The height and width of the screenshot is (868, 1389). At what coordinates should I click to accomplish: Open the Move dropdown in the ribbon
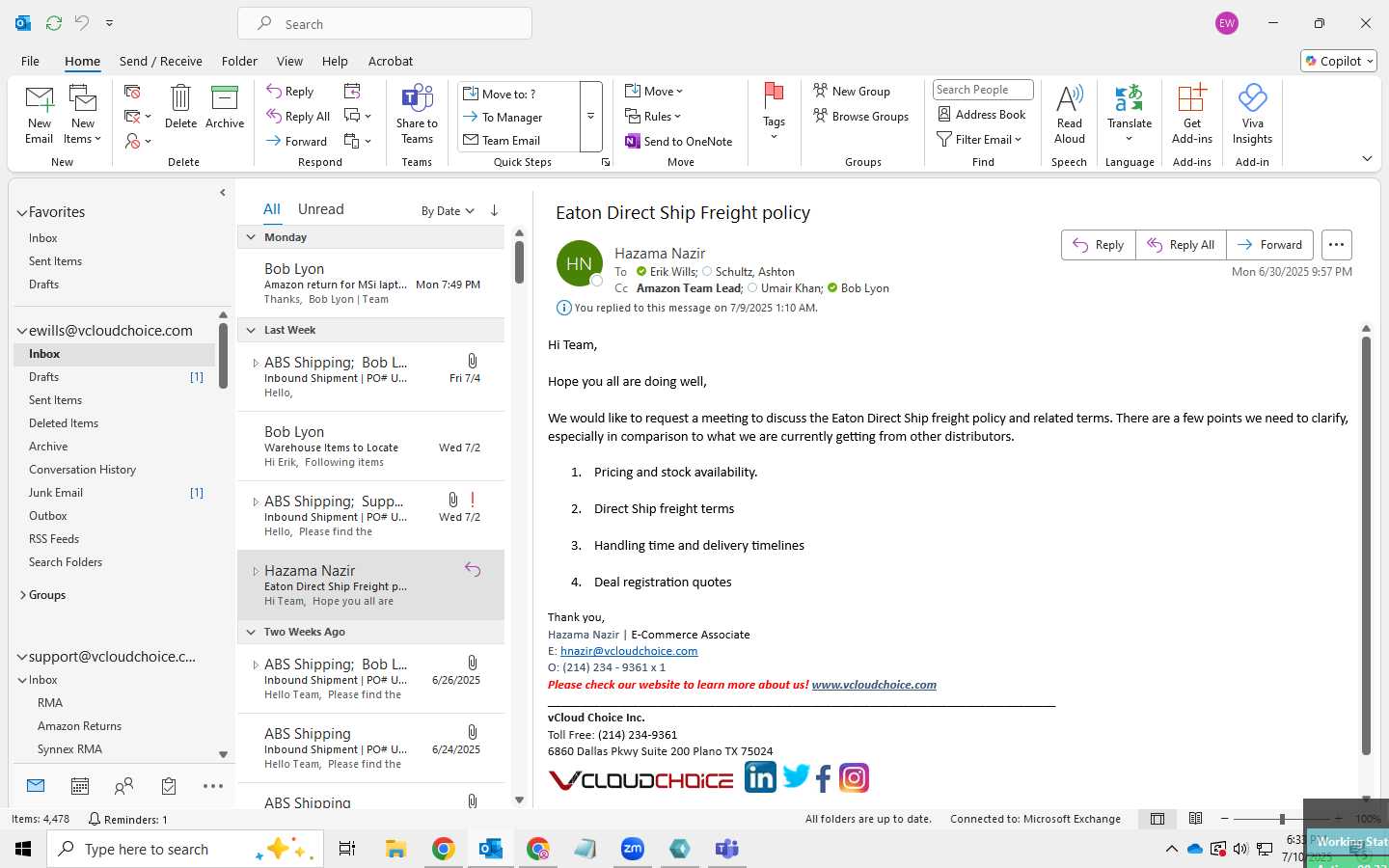pyautogui.click(x=654, y=92)
